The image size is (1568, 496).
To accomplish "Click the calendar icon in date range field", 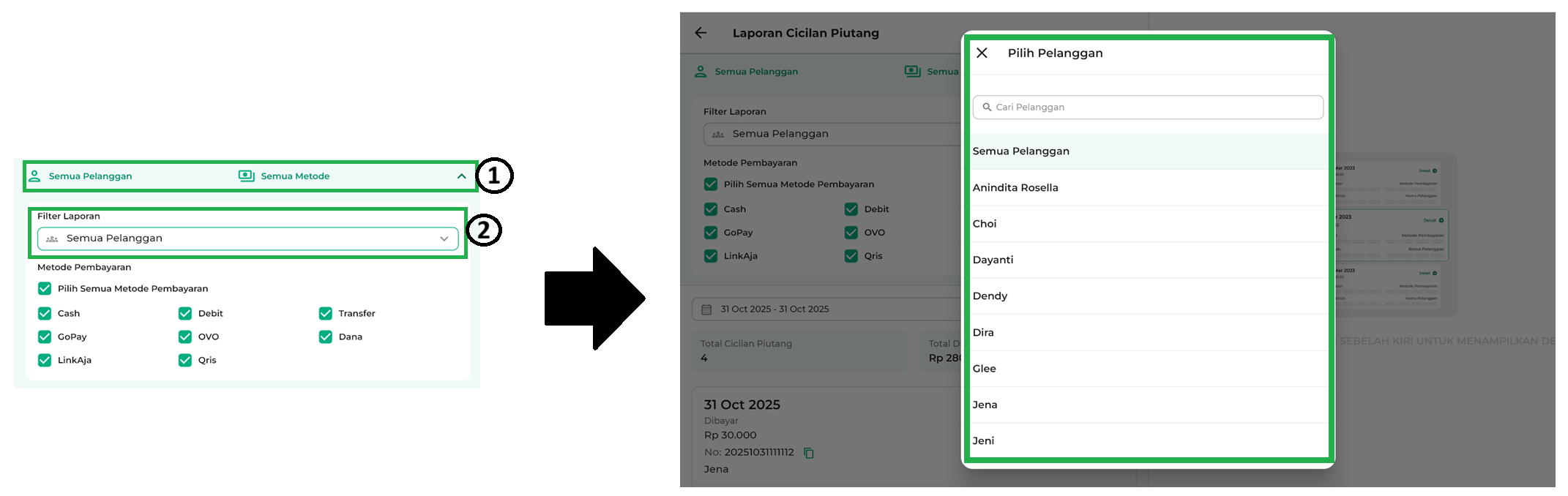I will (x=706, y=309).
